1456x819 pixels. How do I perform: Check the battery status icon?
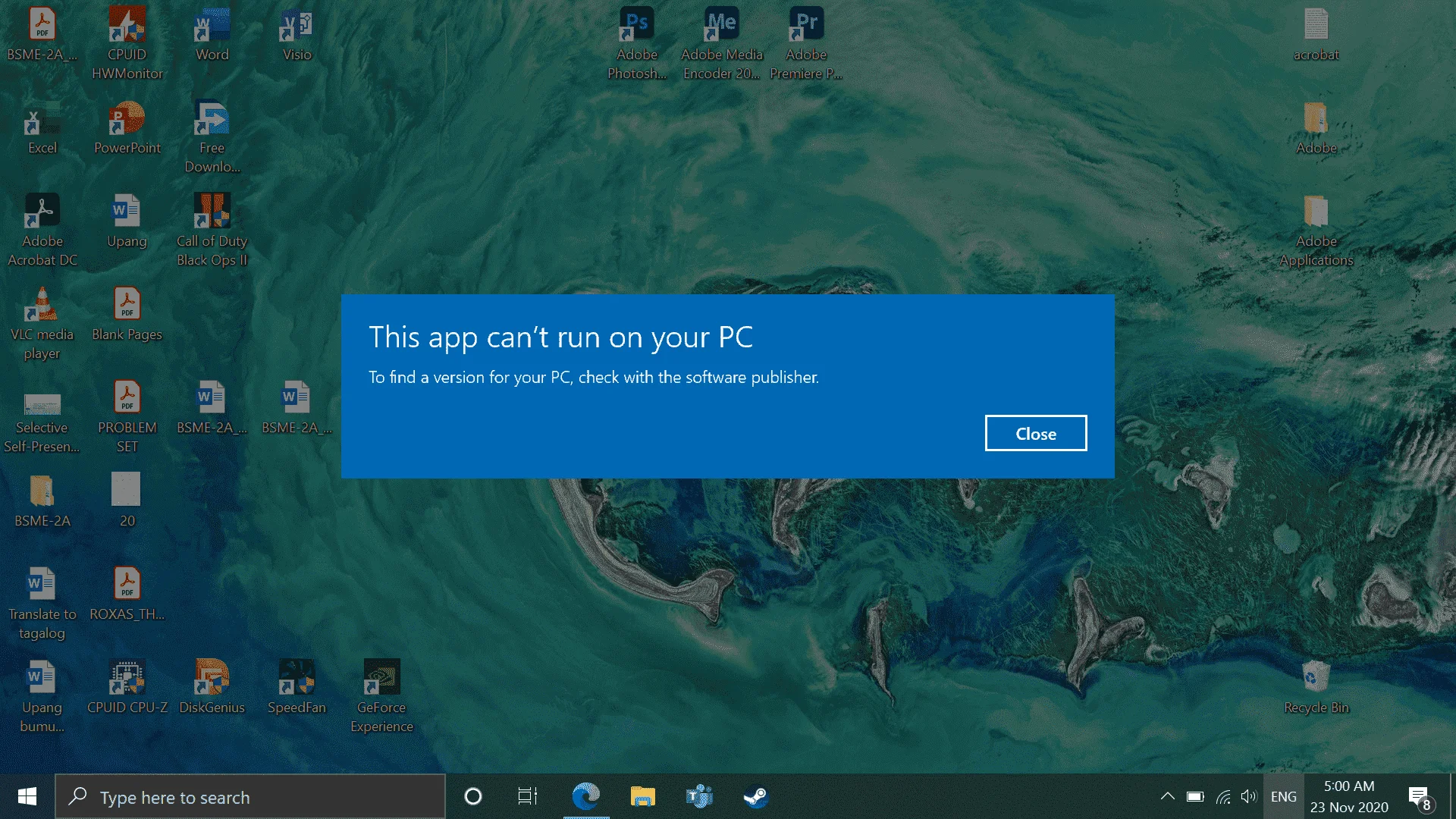[1195, 796]
